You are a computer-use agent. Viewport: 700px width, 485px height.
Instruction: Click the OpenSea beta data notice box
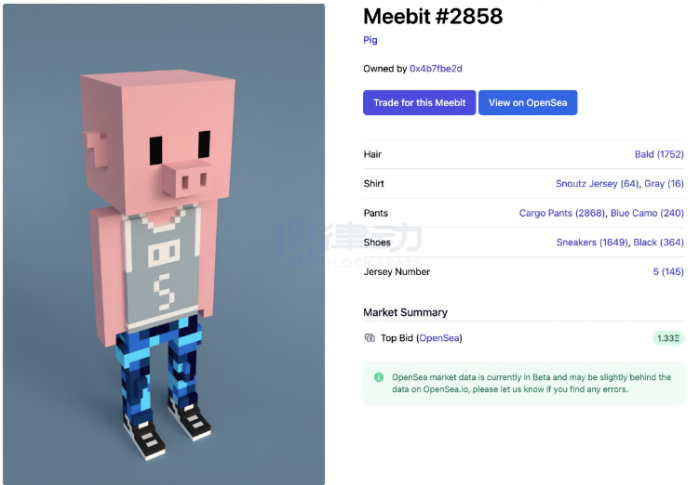524,383
